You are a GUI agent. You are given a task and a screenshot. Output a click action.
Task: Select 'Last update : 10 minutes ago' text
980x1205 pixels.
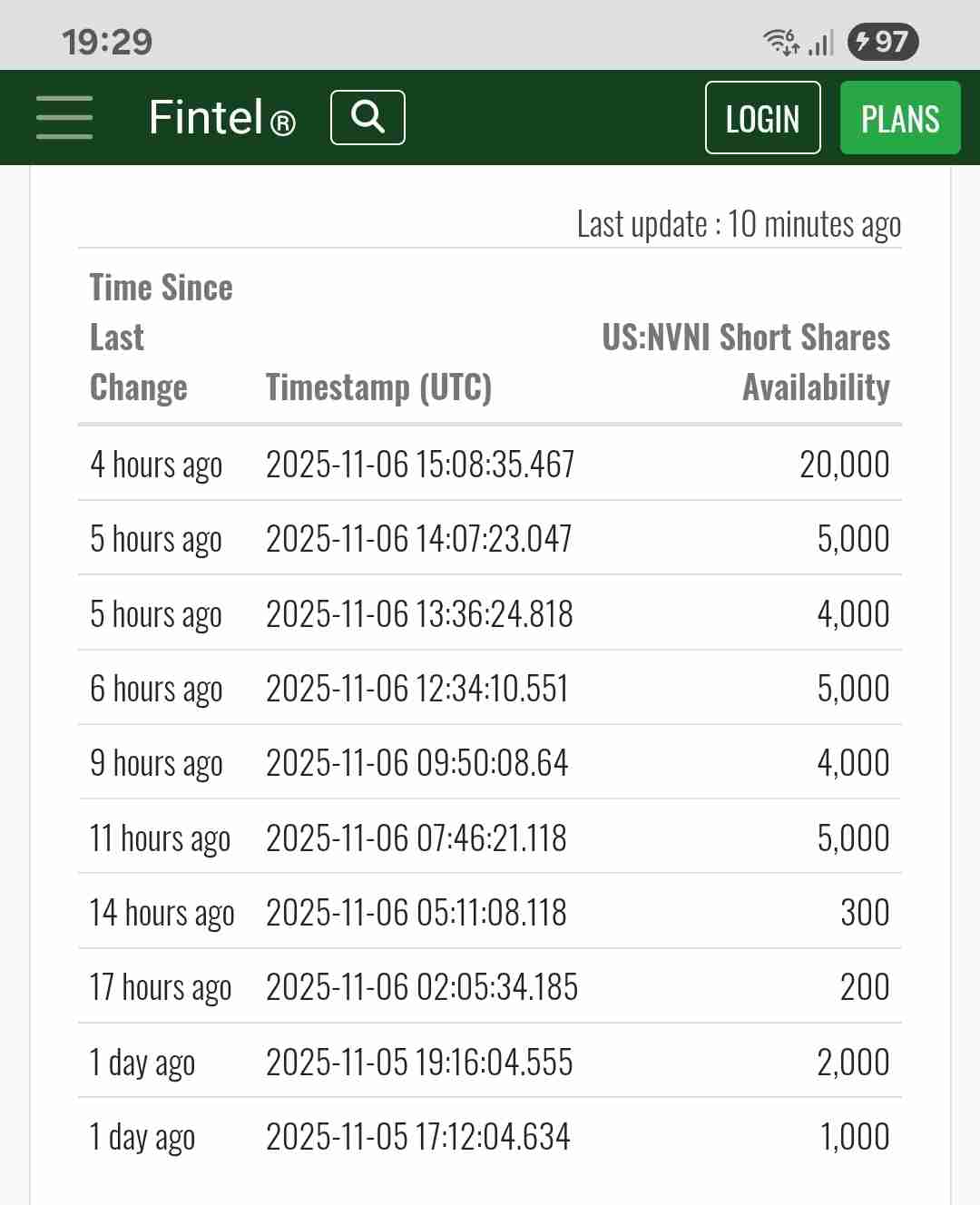[739, 224]
